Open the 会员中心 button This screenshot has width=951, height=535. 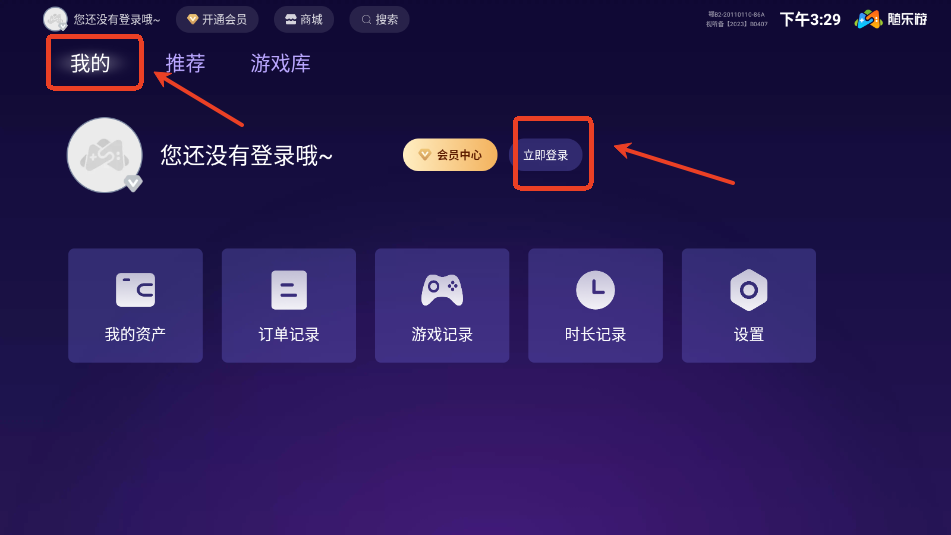click(450, 155)
